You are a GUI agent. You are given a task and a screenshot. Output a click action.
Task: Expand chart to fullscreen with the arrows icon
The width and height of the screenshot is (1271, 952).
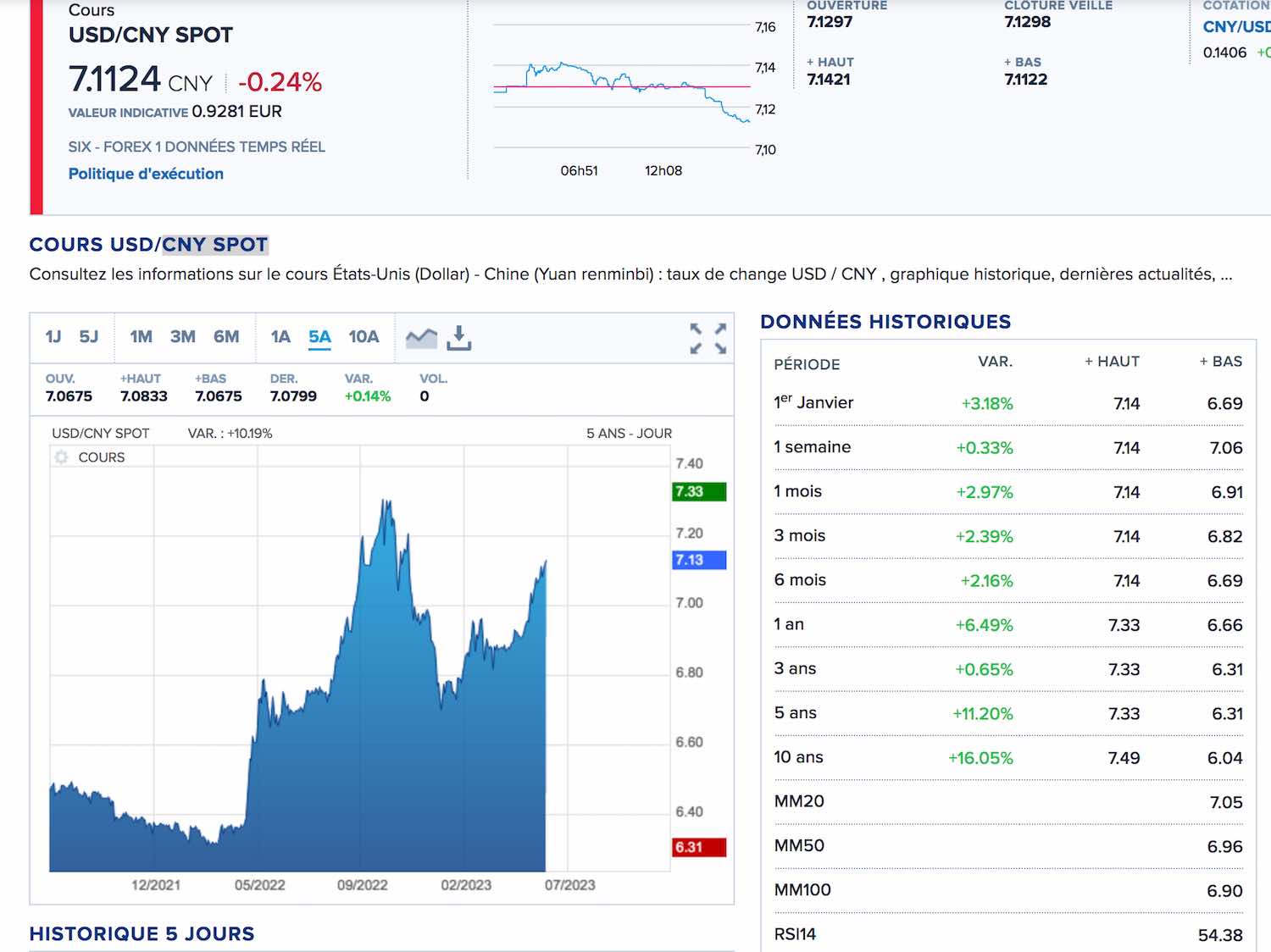point(708,338)
